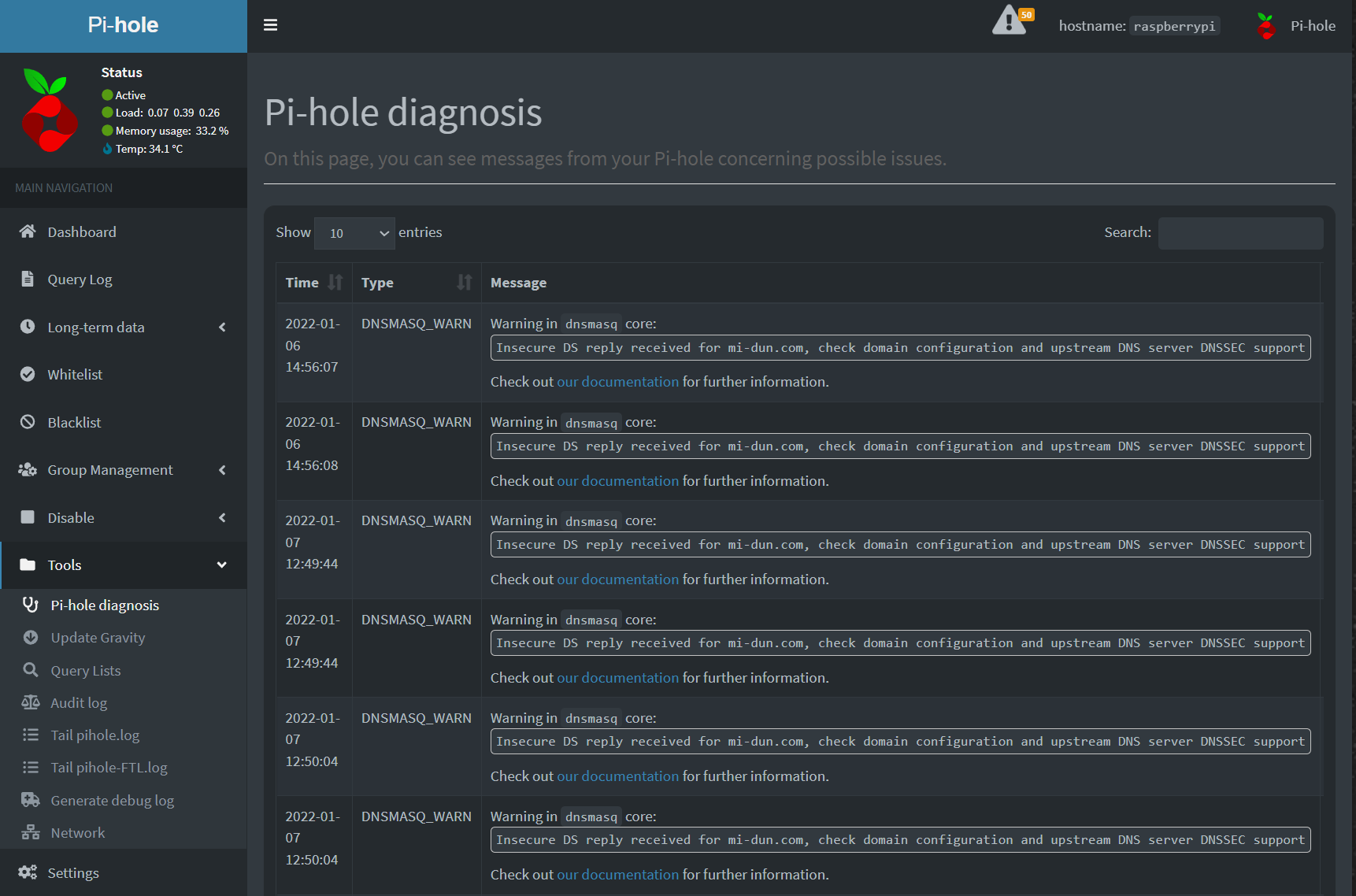
Task: Expand the Long-term data submenu
Action: coord(222,327)
